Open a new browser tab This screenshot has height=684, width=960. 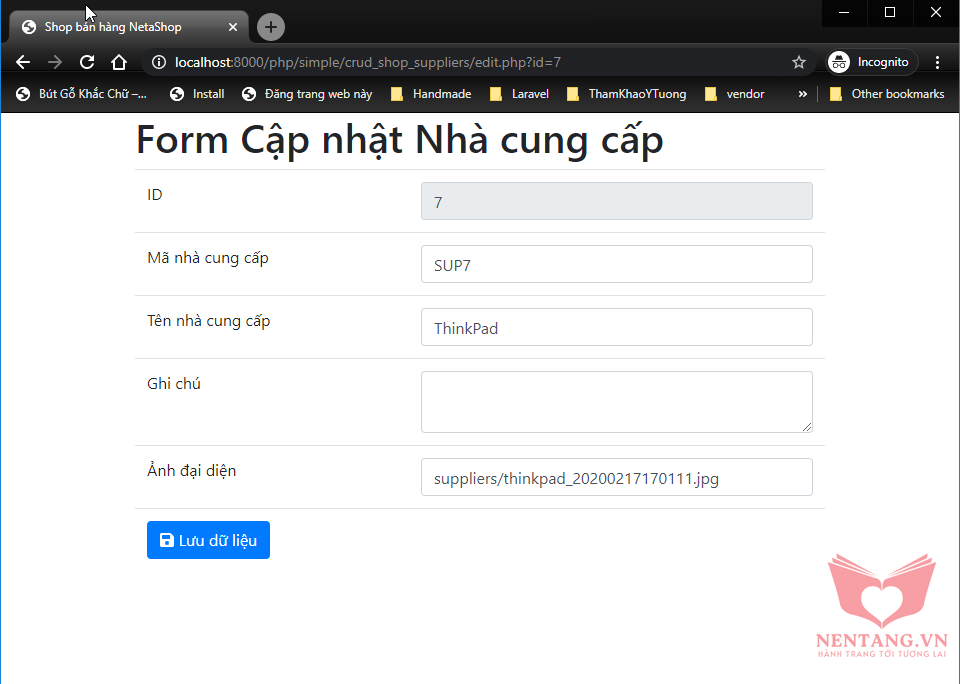pyautogui.click(x=271, y=27)
